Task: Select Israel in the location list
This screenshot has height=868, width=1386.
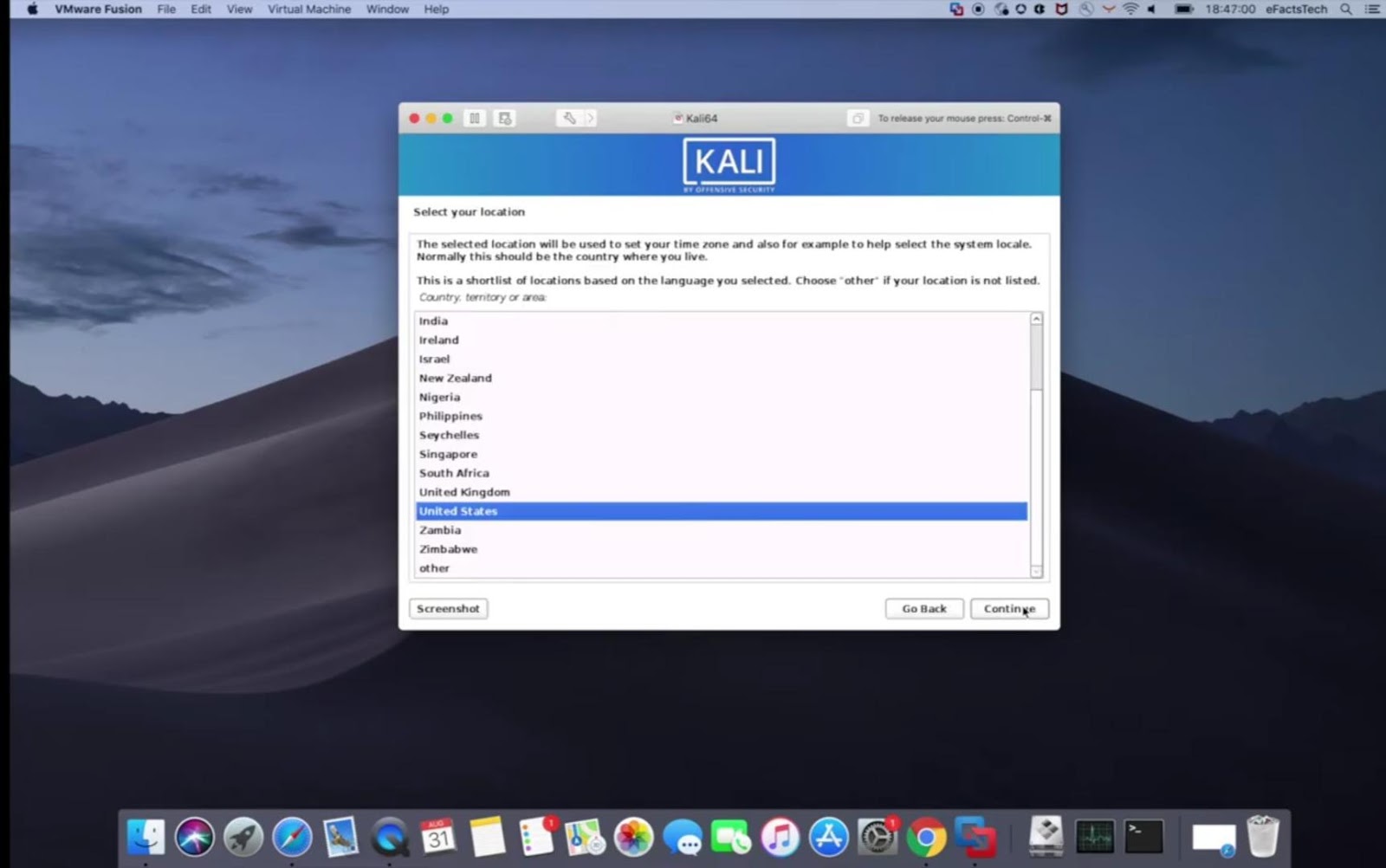Action: pyautogui.click(x=722, y=359)
